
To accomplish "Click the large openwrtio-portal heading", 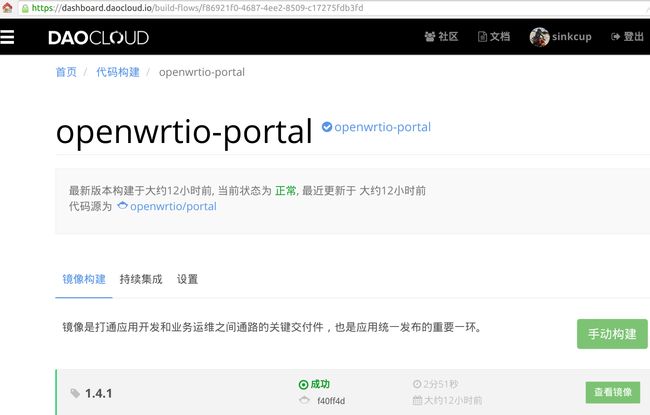I will 184,132.
